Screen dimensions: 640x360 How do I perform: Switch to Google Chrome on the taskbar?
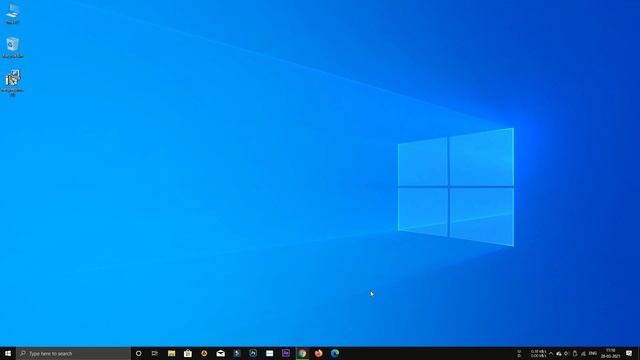pos(302,353)
